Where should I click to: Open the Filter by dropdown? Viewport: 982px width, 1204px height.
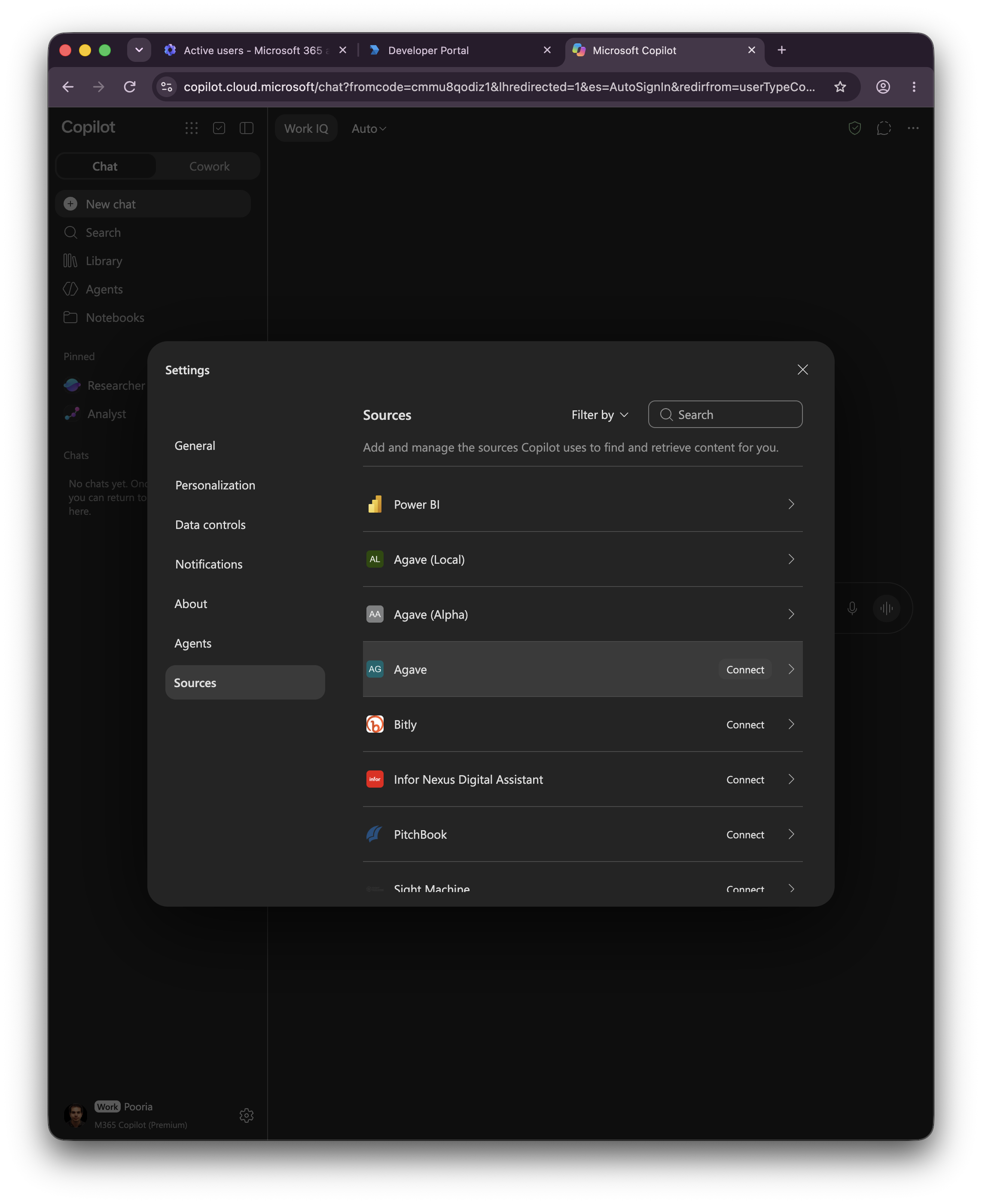pyautogui.click(x=600, y=415)
